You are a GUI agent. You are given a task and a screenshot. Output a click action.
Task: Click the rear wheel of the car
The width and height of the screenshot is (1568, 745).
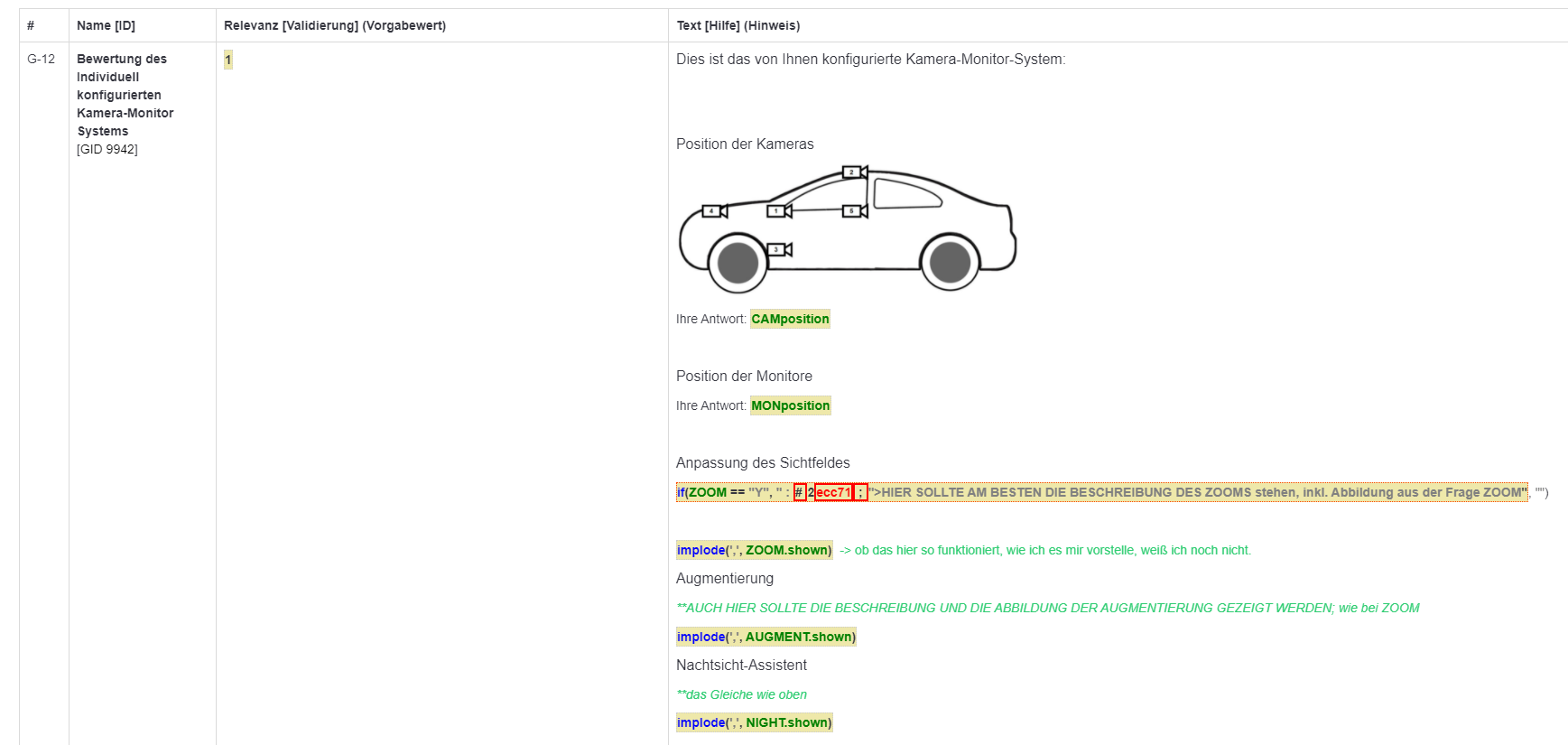point(950,263)
